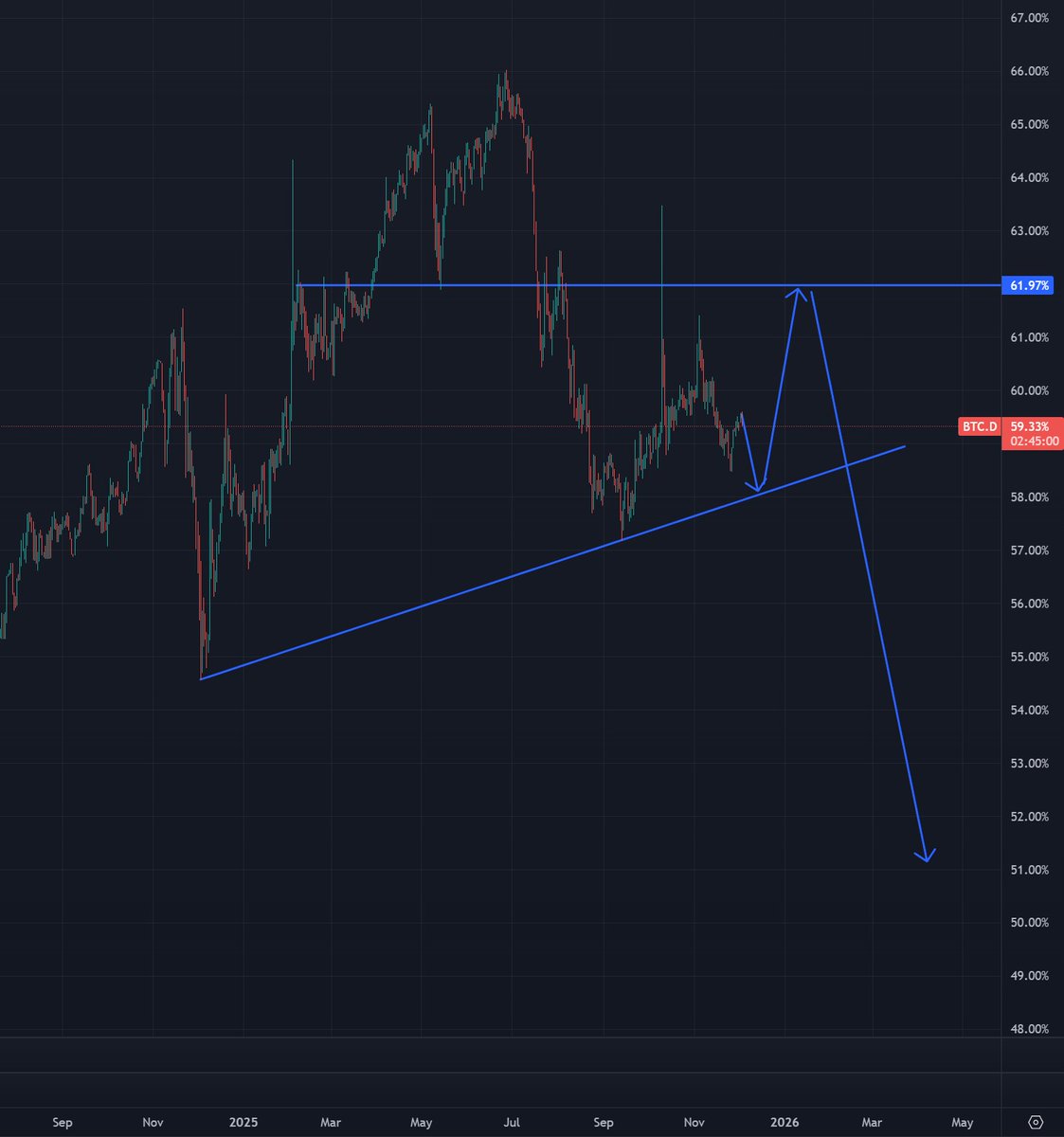Click 65.00% on the price axis

point(1028,124)
